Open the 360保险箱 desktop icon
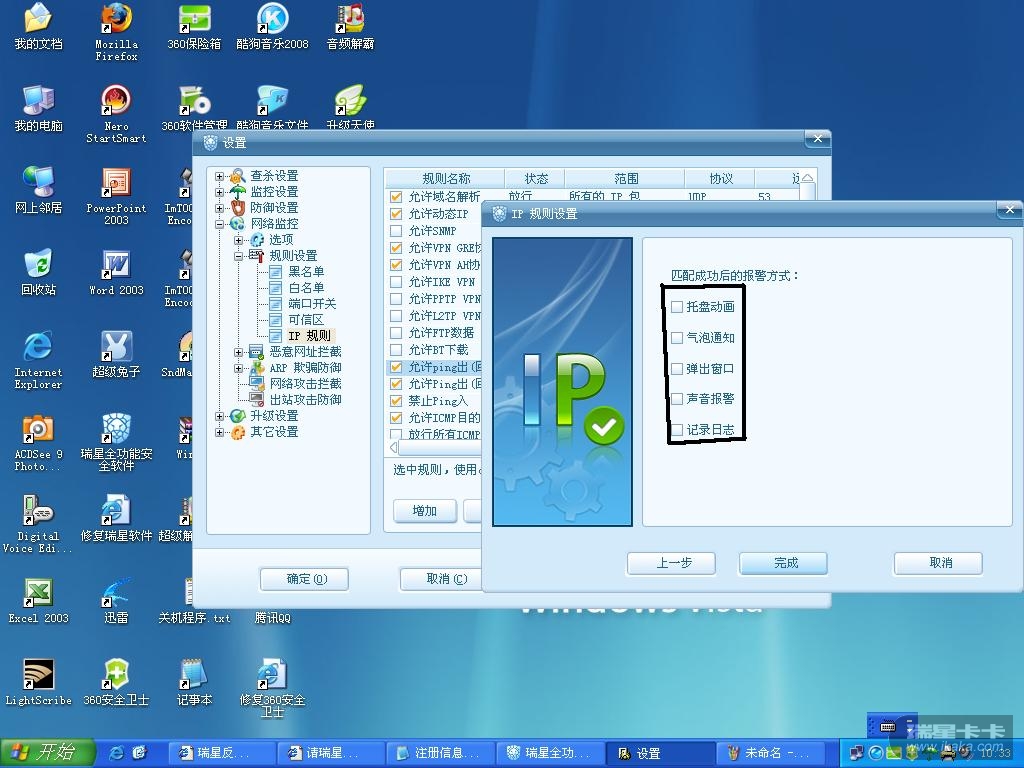 (194, 22)
